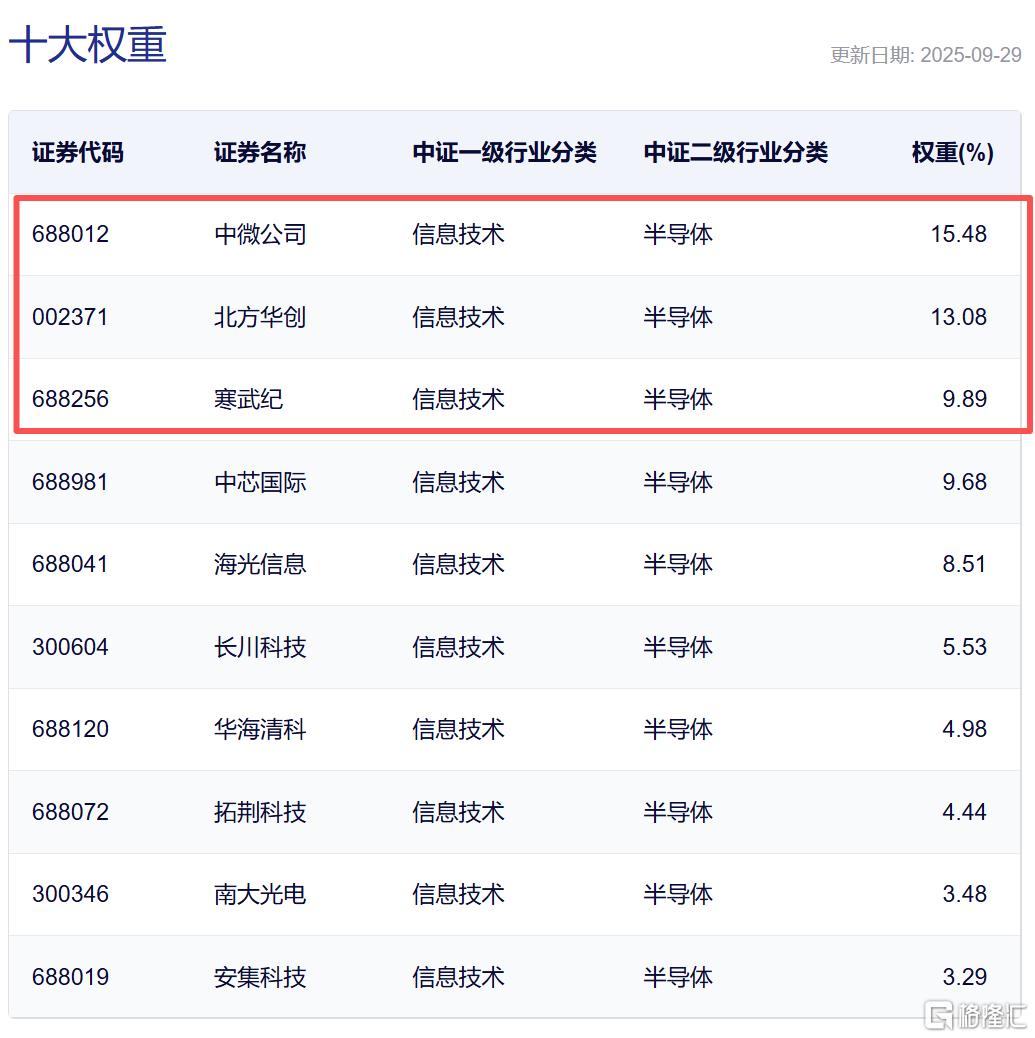Click the 中证一级行业分类 column header

[x=504, y=152]
